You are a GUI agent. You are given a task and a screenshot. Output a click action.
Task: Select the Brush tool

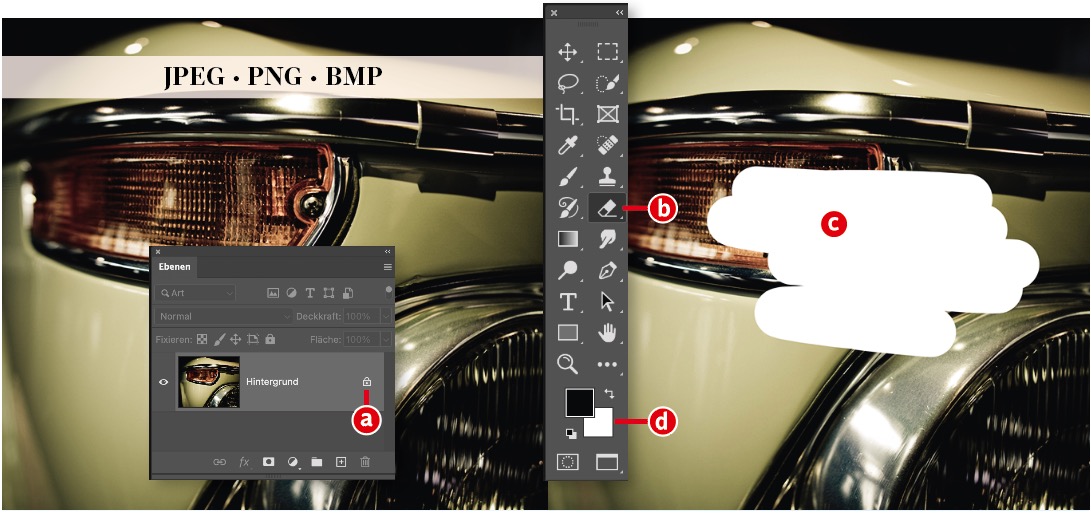[568, 177]
